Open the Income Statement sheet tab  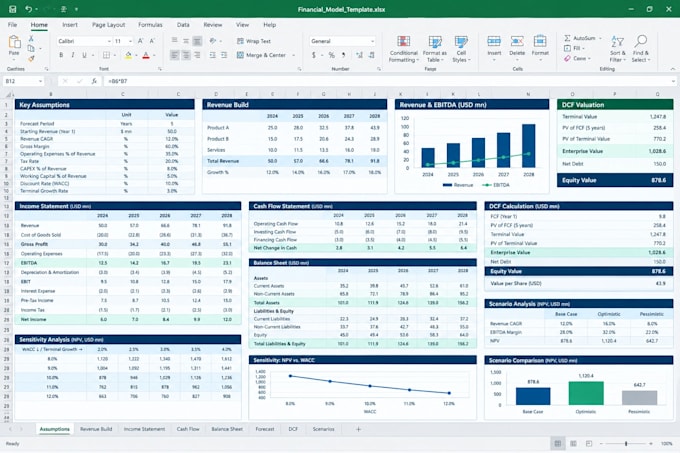point(144,429)
